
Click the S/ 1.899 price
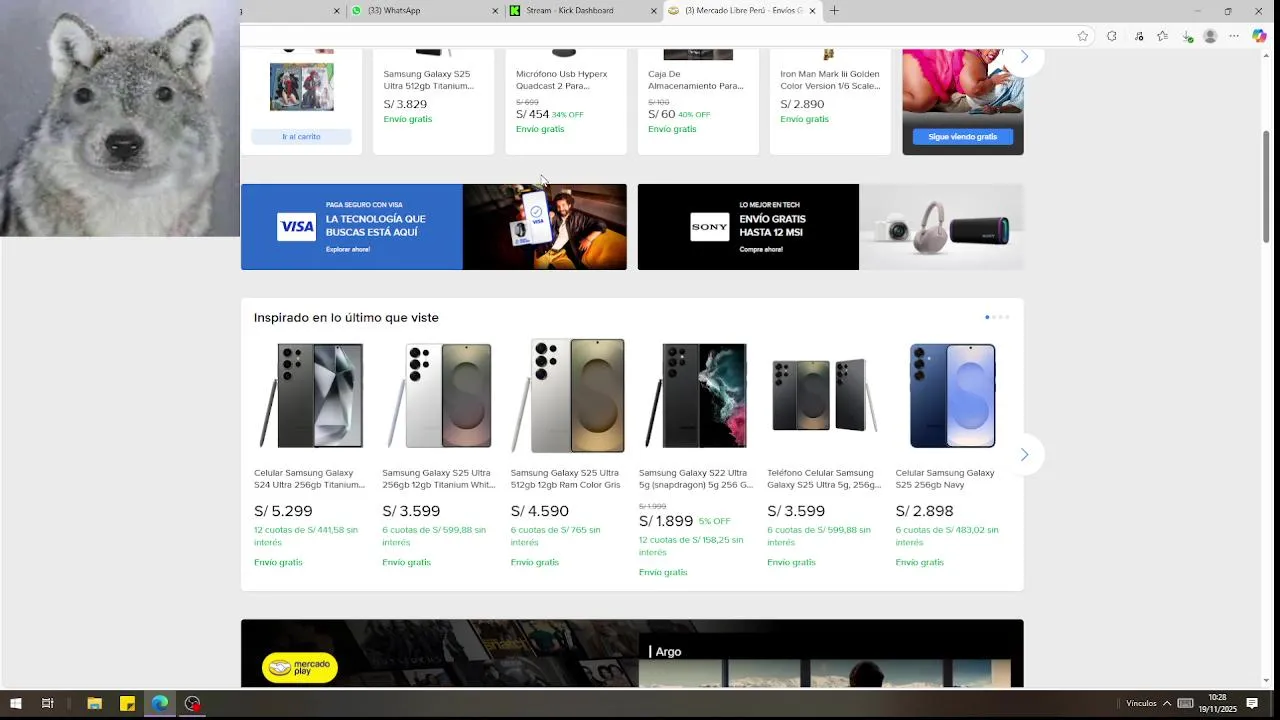666,521
